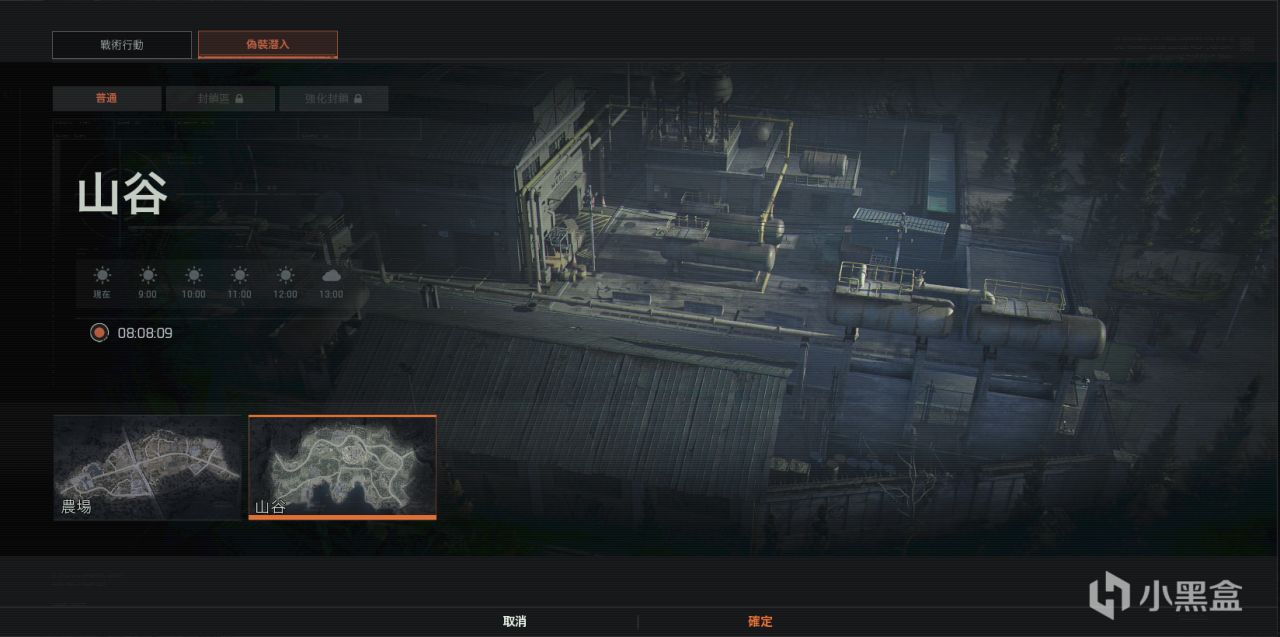Switch to the 戰術行動 tab
The image size is (1280, 637).
pyautogui.click(x=122, y=45)
